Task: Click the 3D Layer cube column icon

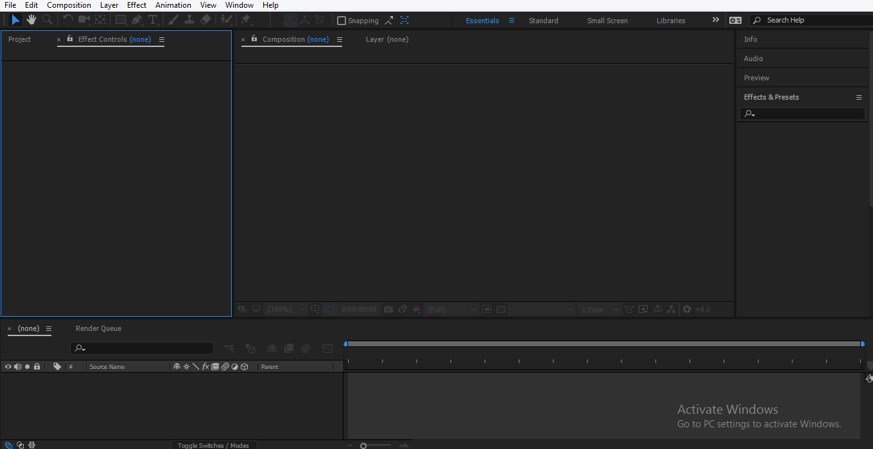Action: tap(244, 367)
